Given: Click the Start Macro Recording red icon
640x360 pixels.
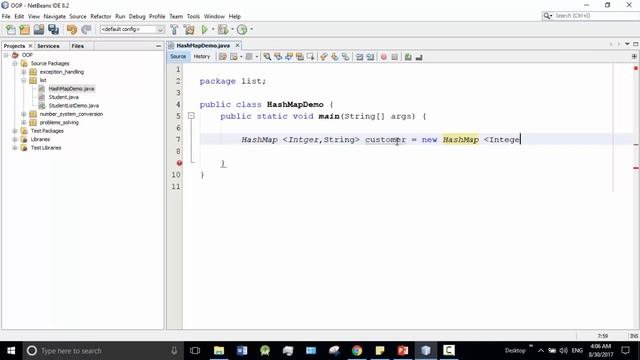Looking at the screenshot, I should pyautogui.click(x=384, y=57).
